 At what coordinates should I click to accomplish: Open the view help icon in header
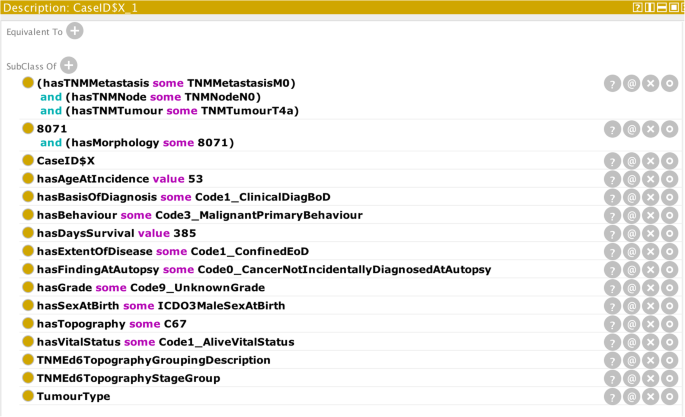[x=637, y=7]
